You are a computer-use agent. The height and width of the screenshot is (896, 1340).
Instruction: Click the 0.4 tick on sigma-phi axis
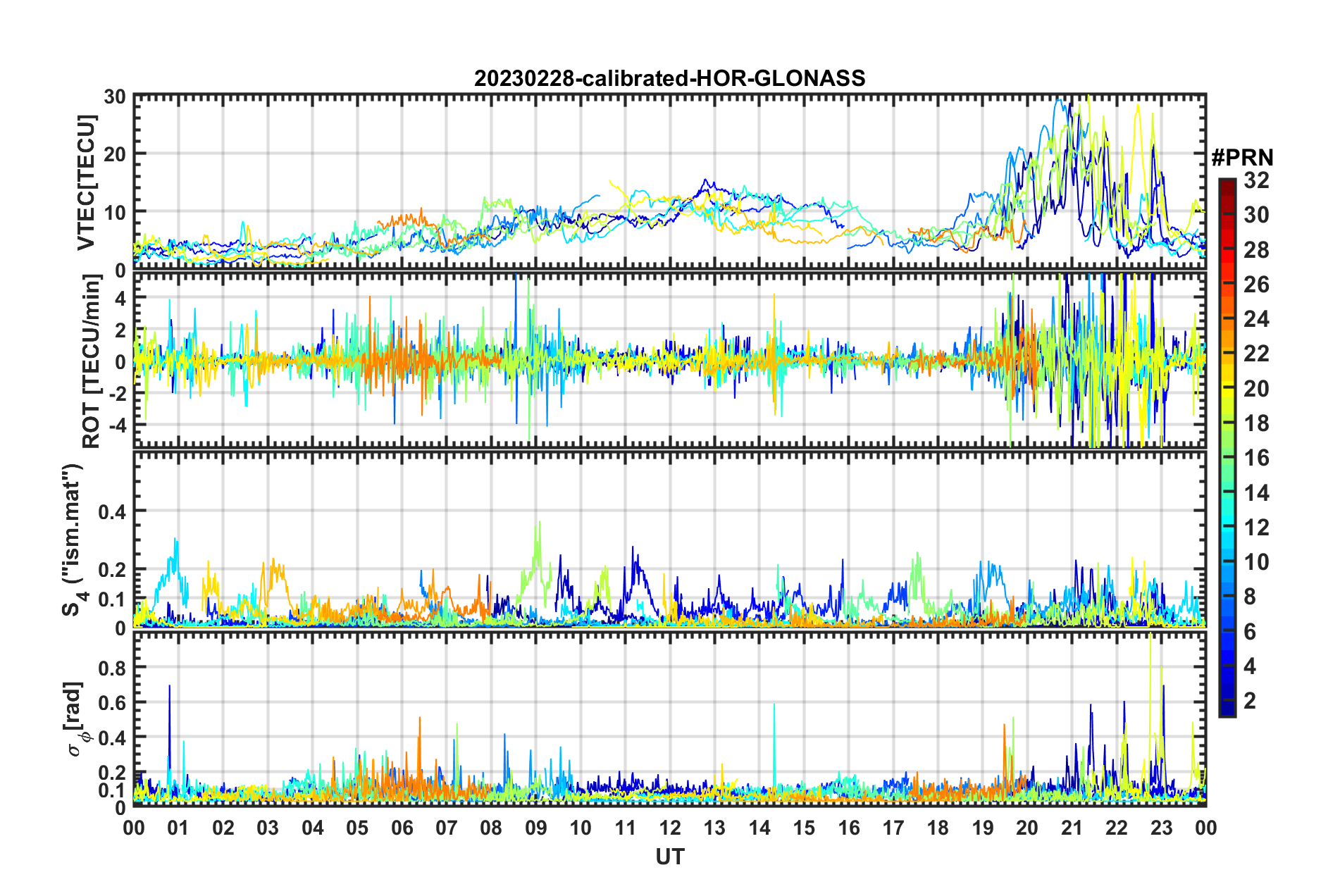point(113,738)
